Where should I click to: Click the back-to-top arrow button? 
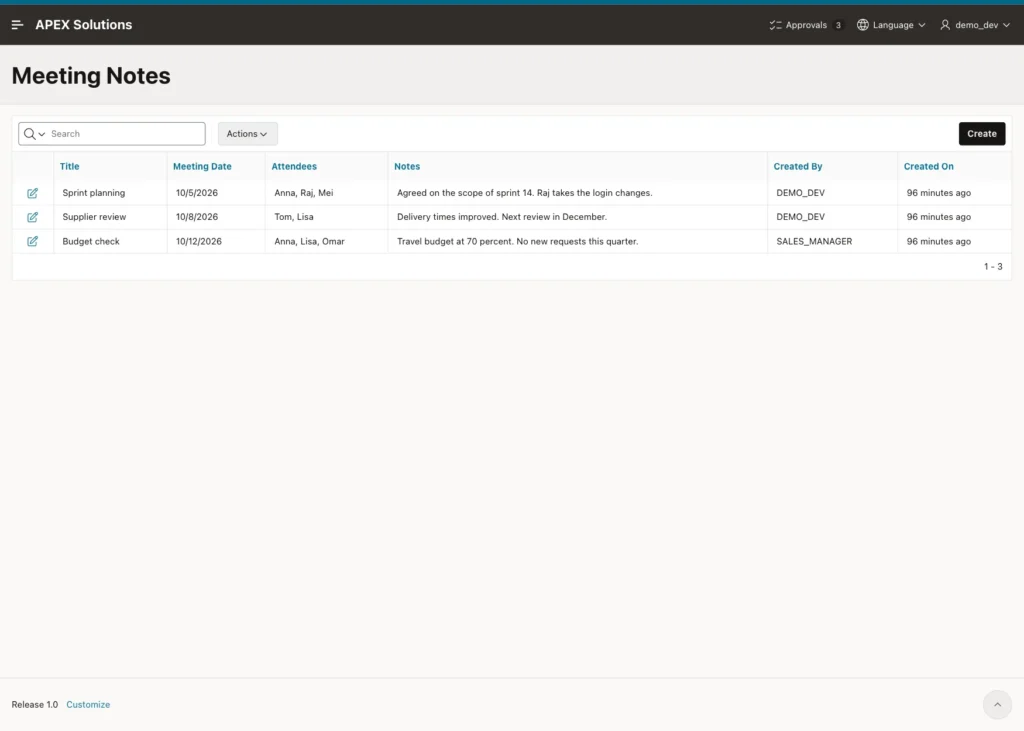(997, 704)
